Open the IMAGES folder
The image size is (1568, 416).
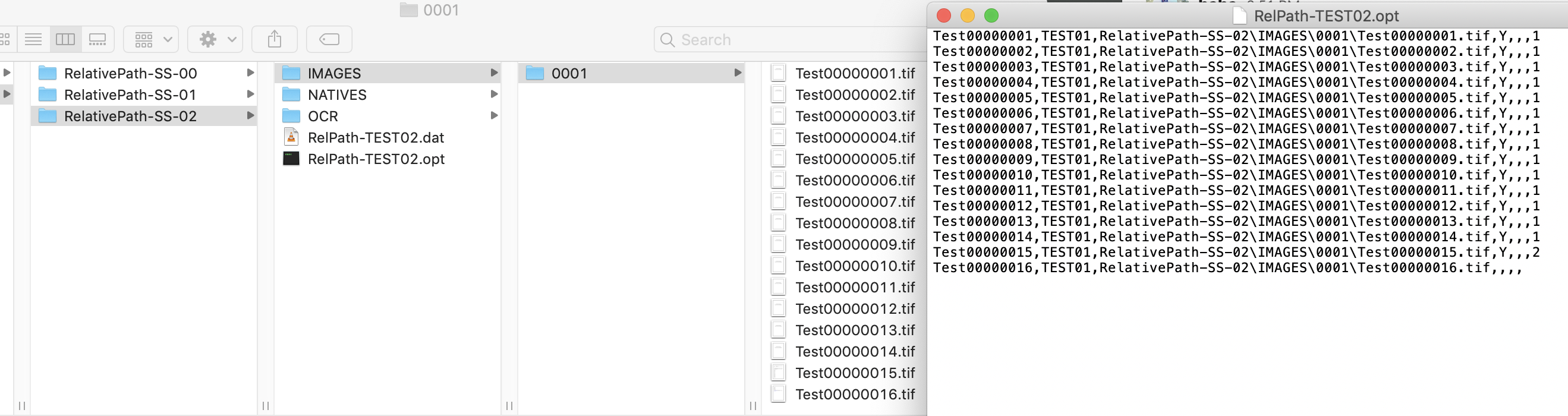(x=388, y=73)
